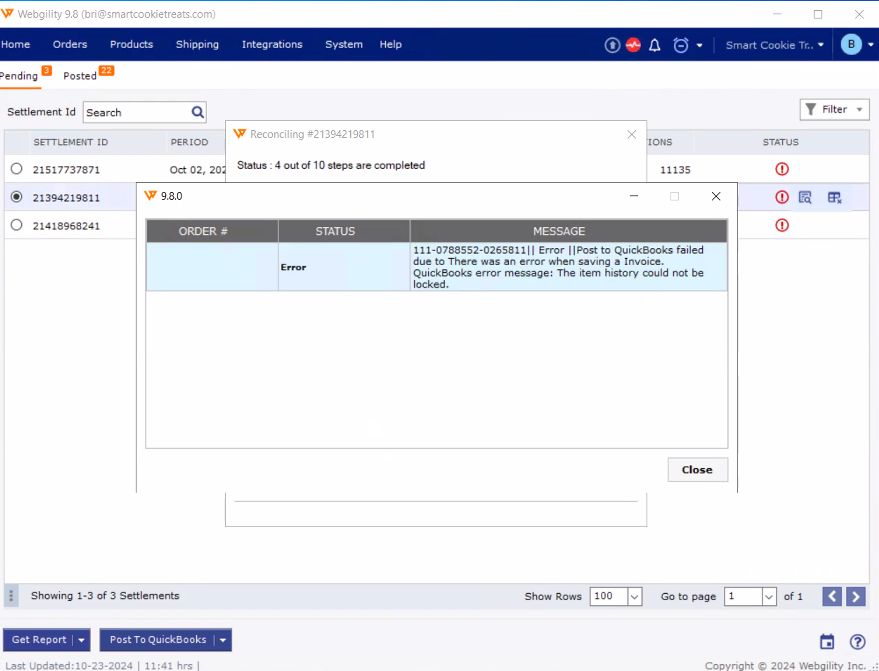Expand the Smart Cookie Tr.. store selector
Viewport: 879px width, 671px height.
coord(776,45)
